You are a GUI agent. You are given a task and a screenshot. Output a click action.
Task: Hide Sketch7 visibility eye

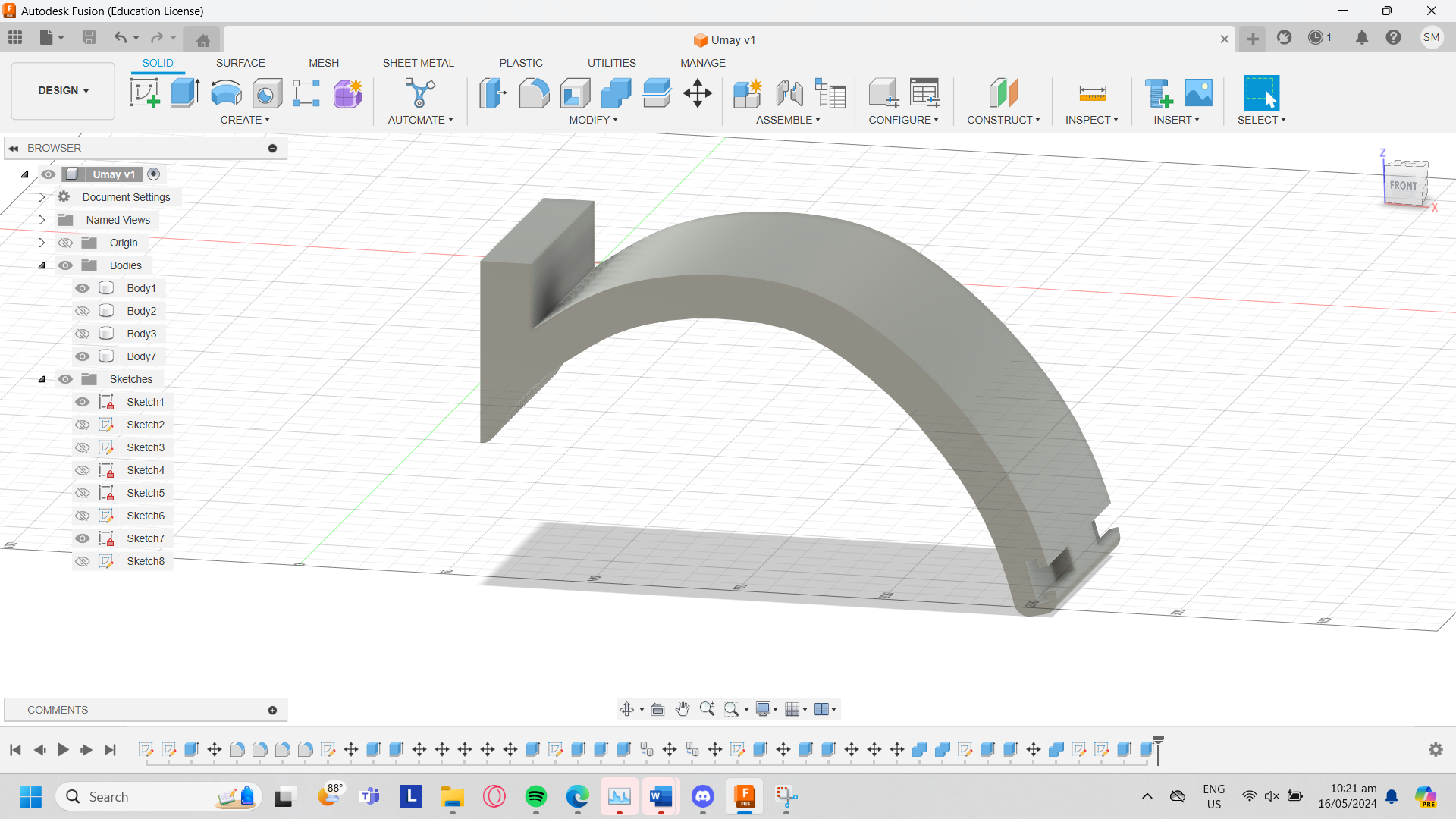(x=83, y=538)
